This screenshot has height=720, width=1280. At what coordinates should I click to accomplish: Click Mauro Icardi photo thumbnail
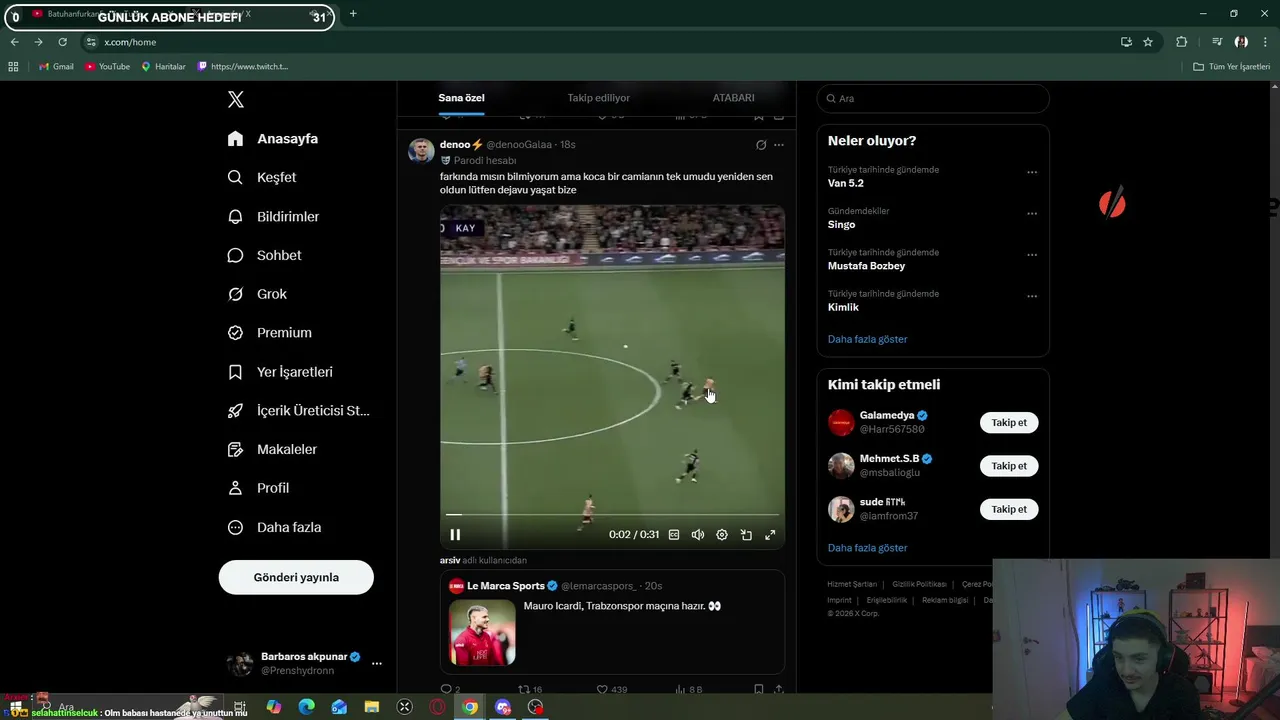click(x=482, y=632)
